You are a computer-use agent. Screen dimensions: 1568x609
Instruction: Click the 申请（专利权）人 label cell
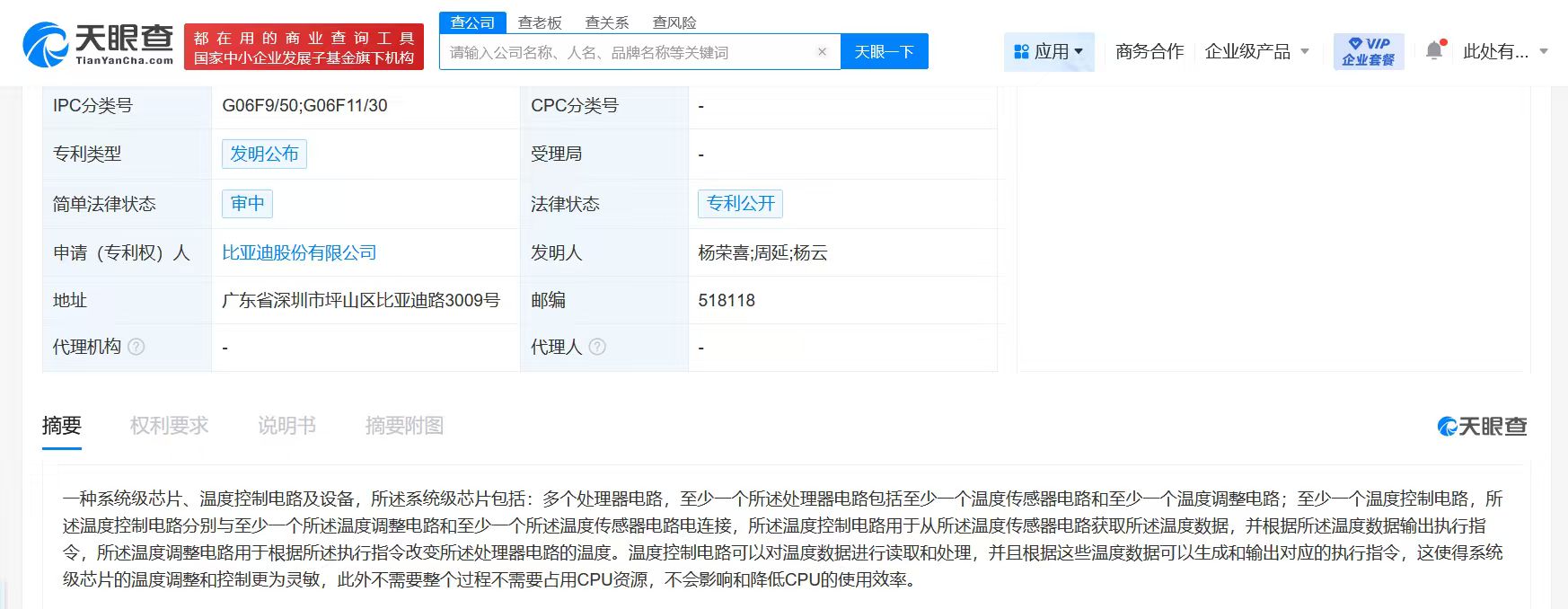pos(127,253)
